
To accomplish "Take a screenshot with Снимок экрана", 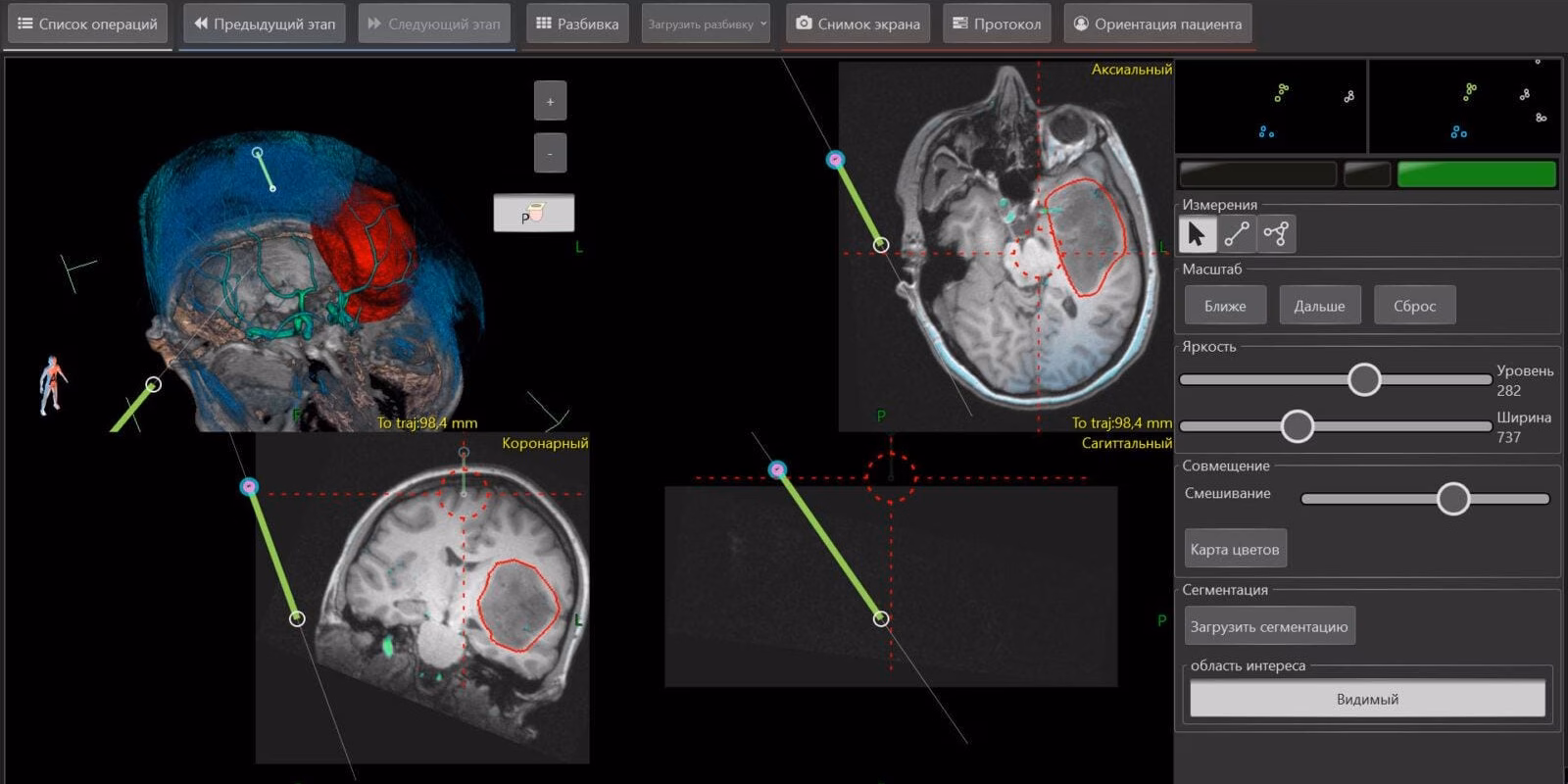I will point(858,24).
